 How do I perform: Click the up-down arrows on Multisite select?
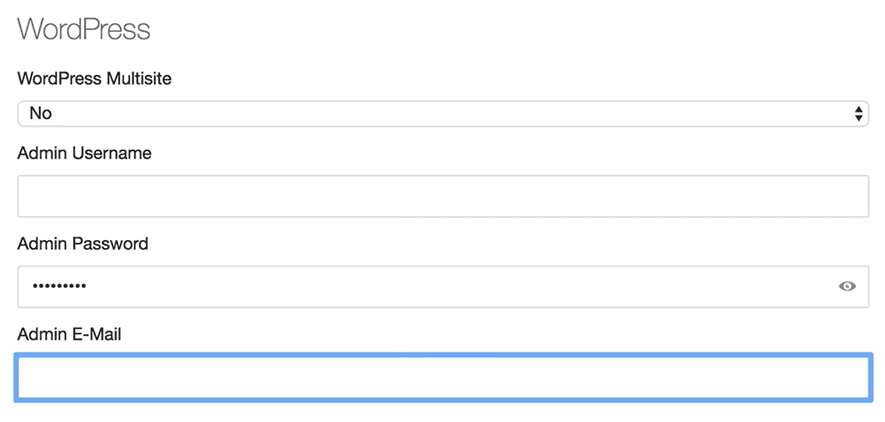(x=858, y=114)
